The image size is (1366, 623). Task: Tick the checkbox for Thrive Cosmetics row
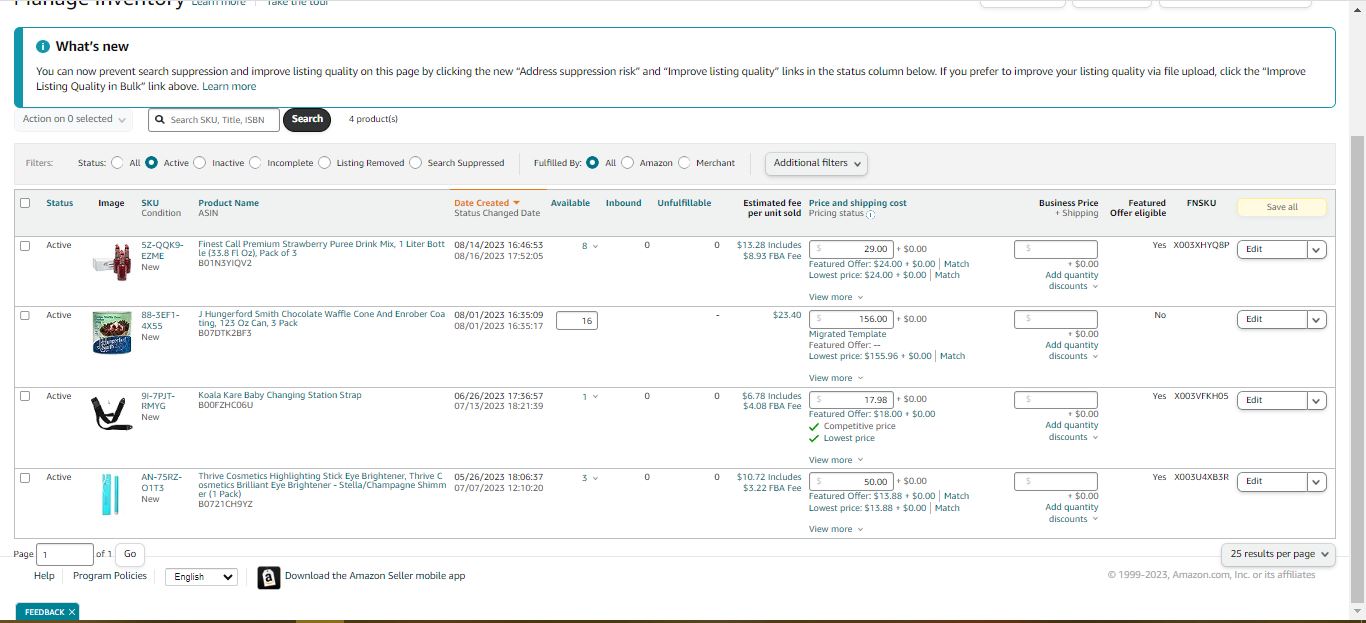point(25,477)
